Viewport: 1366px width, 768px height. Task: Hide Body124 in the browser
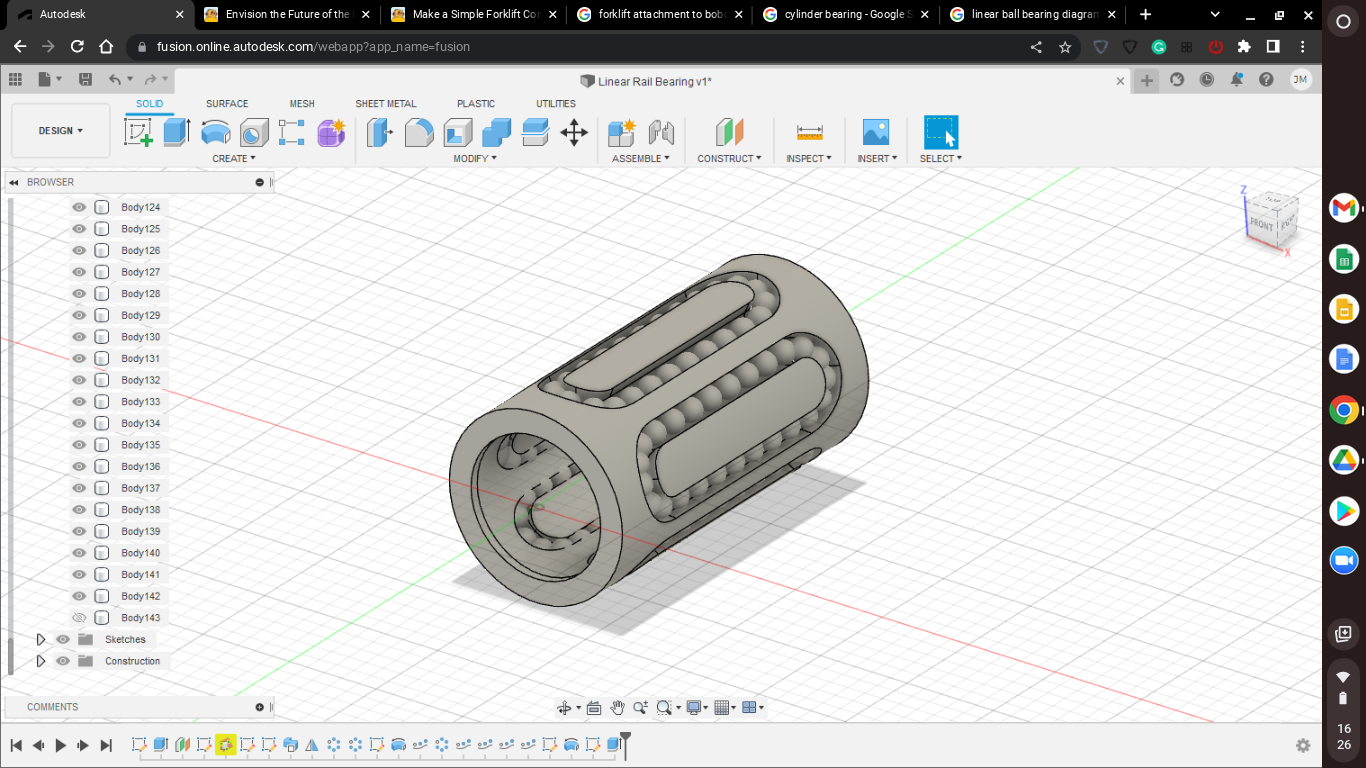click(x=78, y=207)
